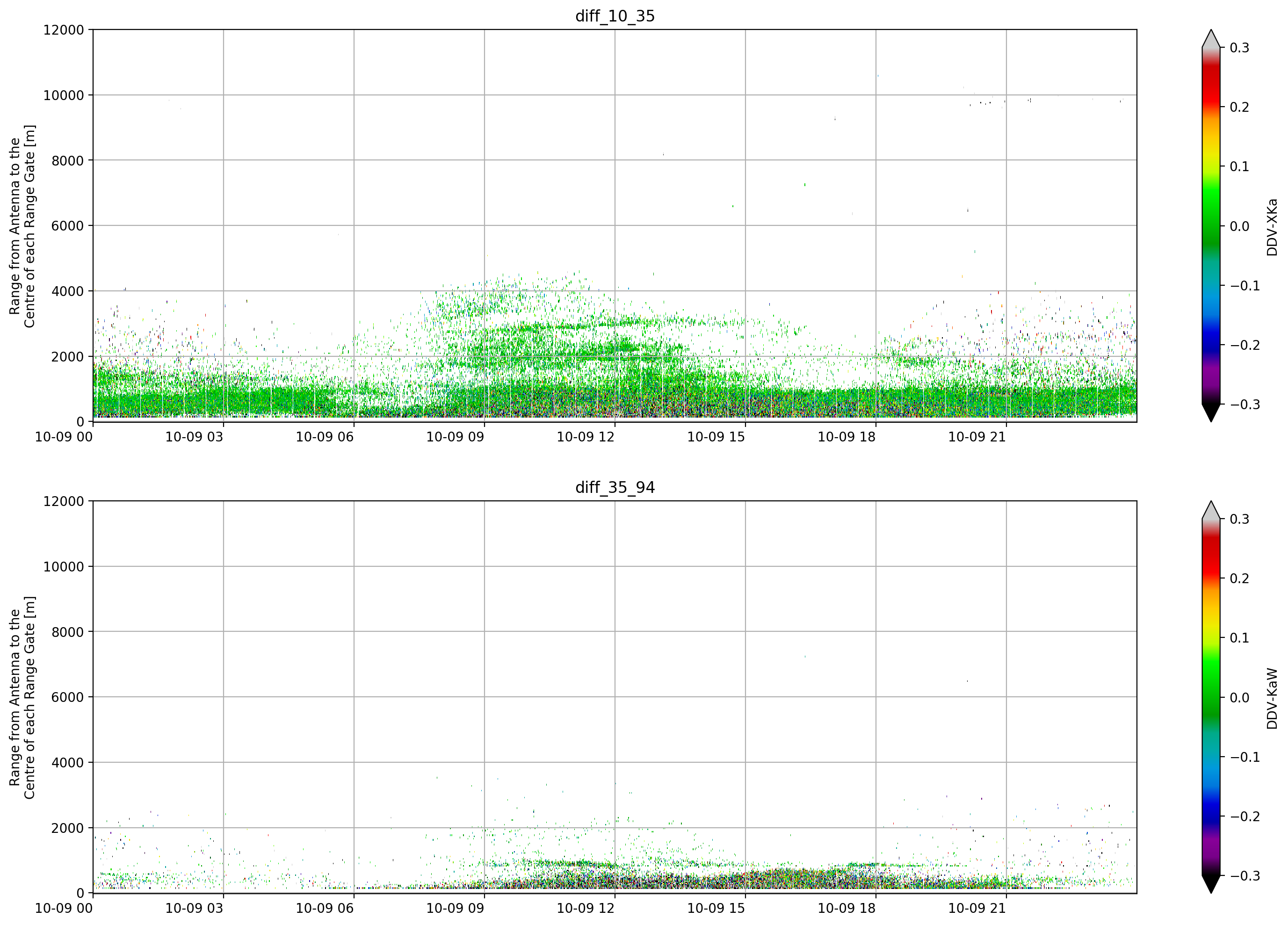This screenshot has width=1288, height=925.
Task: Click the bottom colorbar tick label −0.3
Action: (1245, 876)
